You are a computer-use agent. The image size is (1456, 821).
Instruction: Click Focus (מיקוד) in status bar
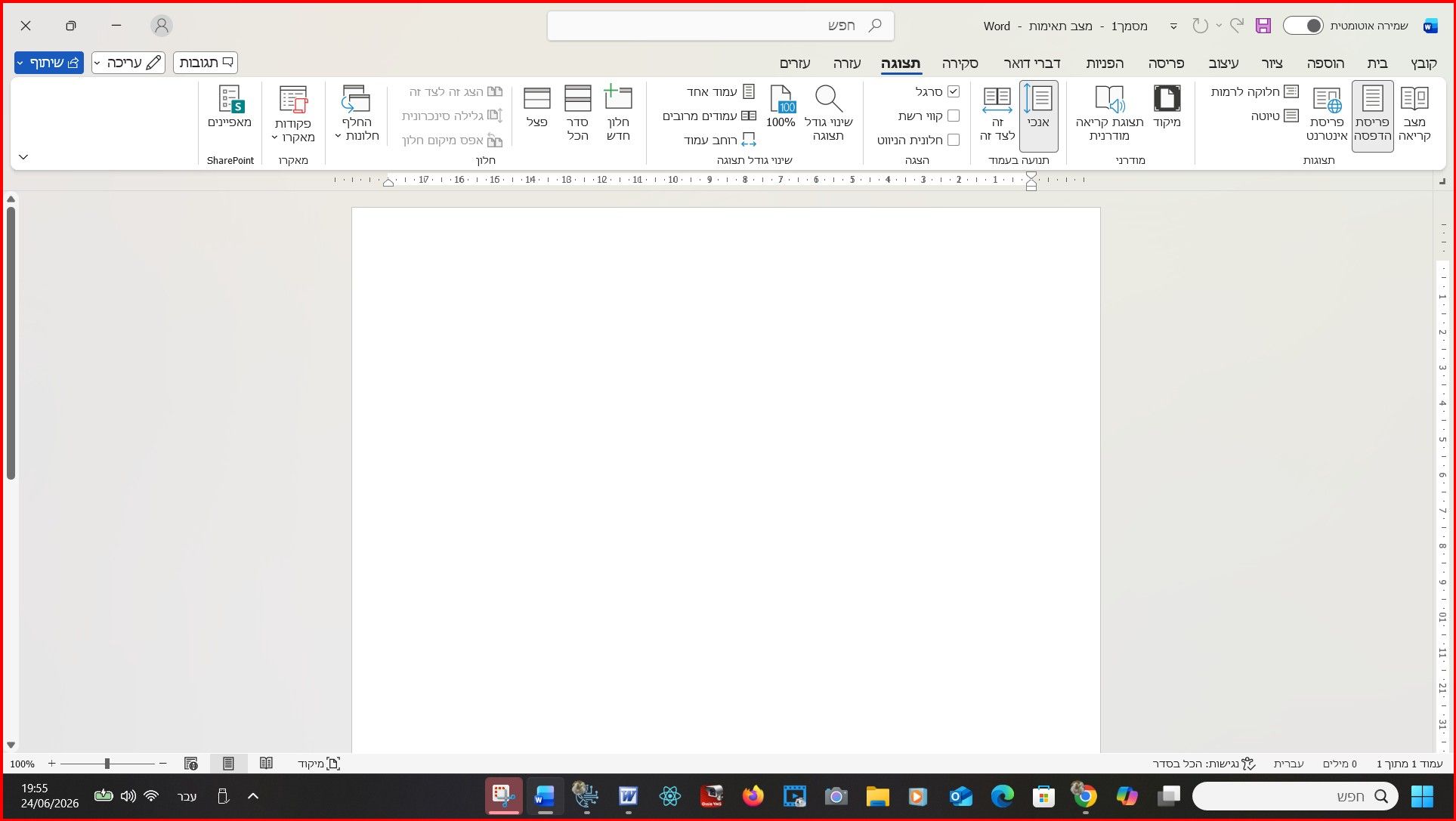click(x=319, y=764)
